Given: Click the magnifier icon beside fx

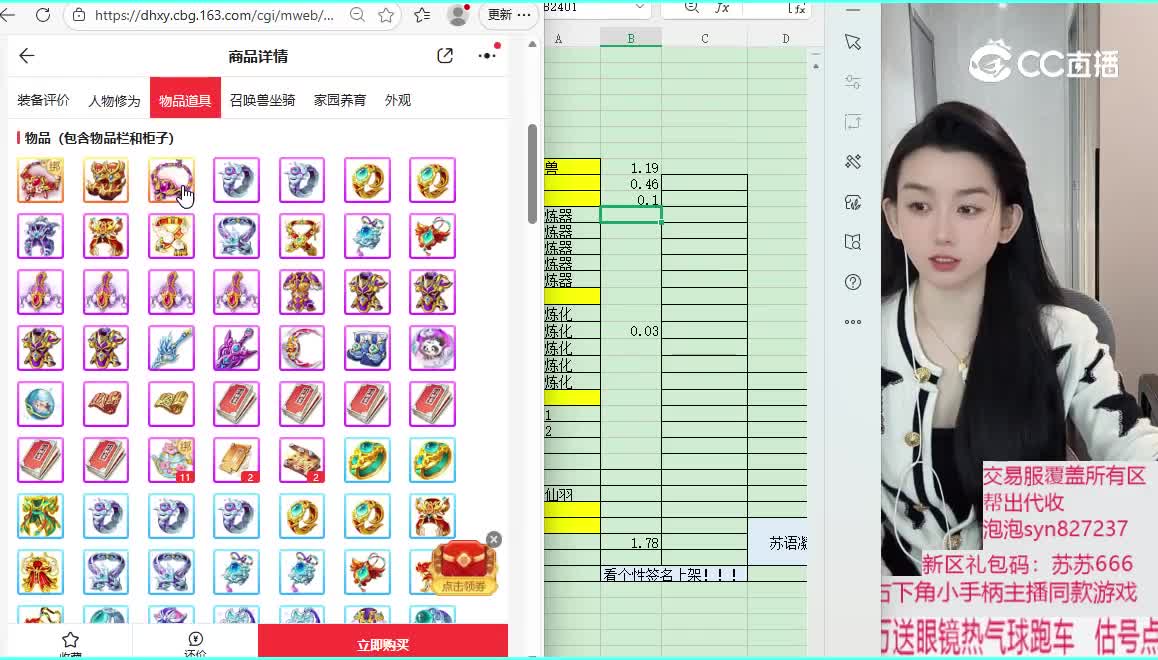Looking at the screenshot, I should pos(691,7).
